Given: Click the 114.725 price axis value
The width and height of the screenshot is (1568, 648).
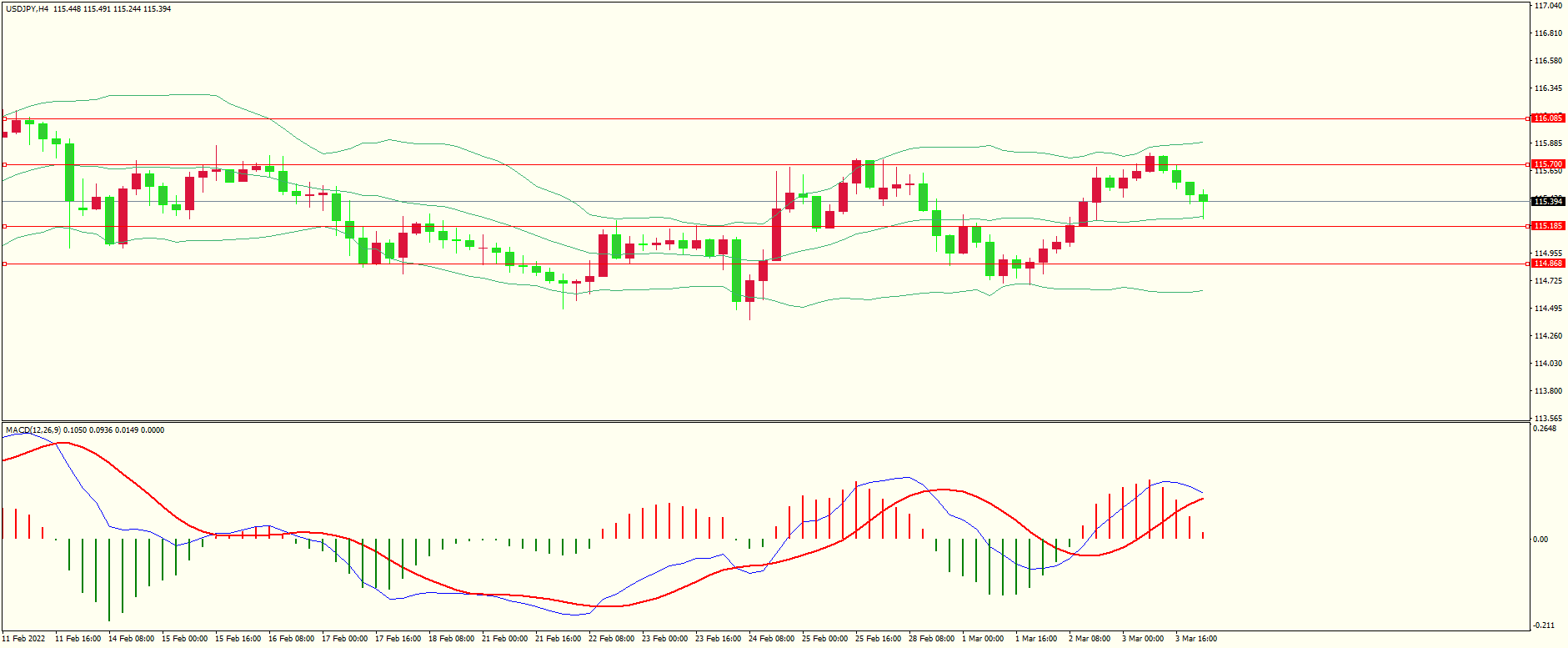Looking at the screenshot, I should pos(1548,281).
